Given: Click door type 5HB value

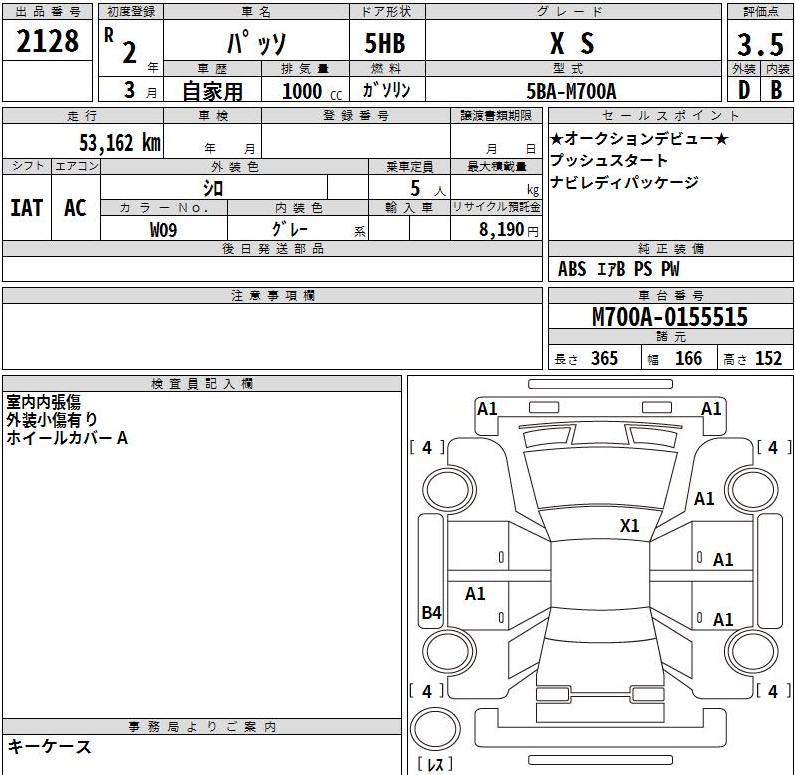Looking at the screenshot, I should coord(385,44).
